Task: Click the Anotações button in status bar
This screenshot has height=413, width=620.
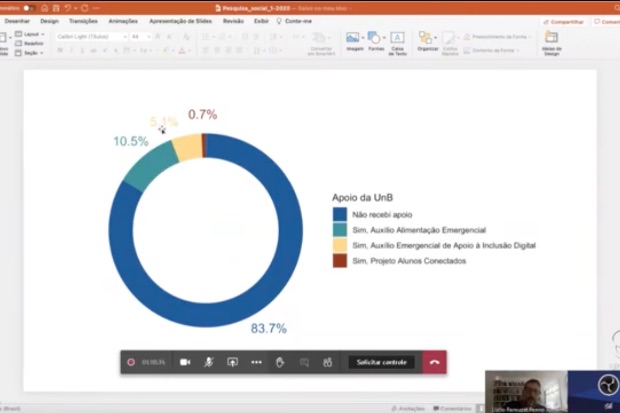Action: click(408, 408)
